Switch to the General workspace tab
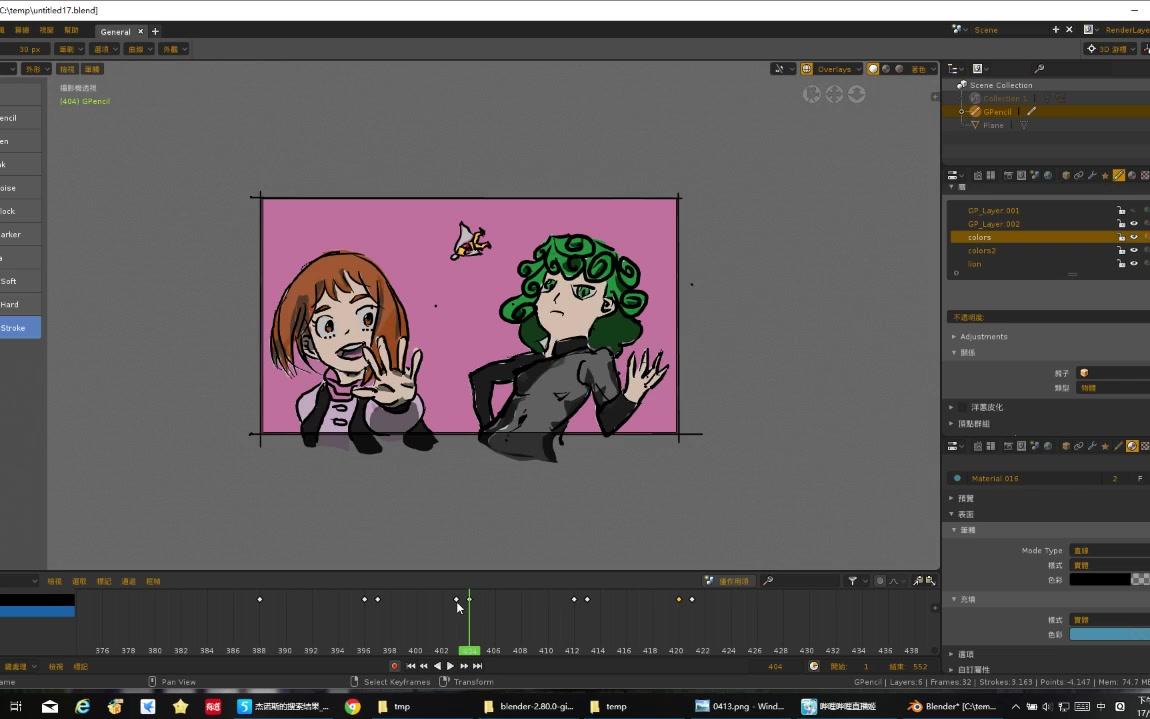 point(115,32)
